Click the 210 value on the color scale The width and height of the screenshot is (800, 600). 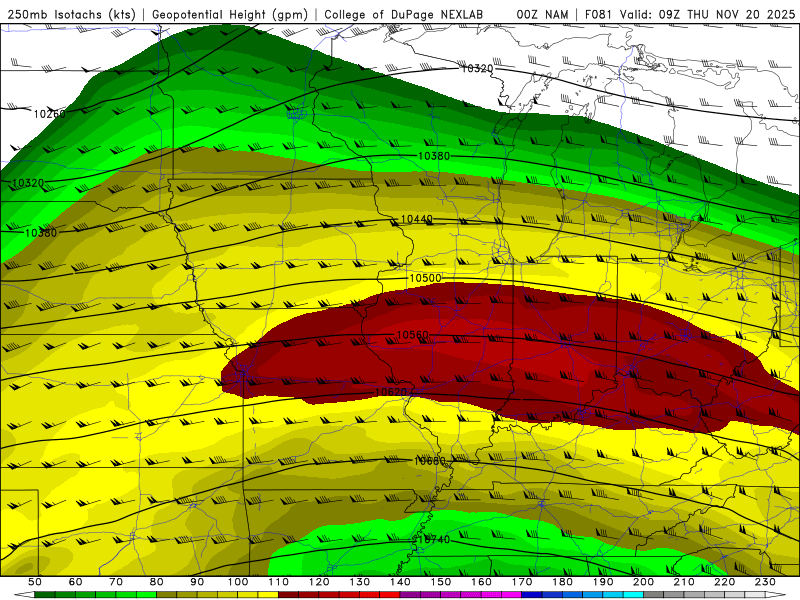[x=684, y=582]
